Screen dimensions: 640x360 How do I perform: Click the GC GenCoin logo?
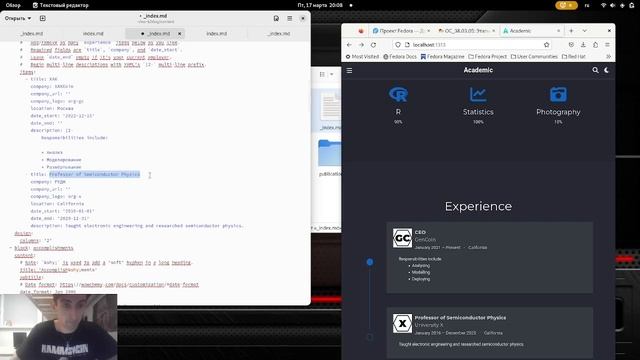point(402,238)
